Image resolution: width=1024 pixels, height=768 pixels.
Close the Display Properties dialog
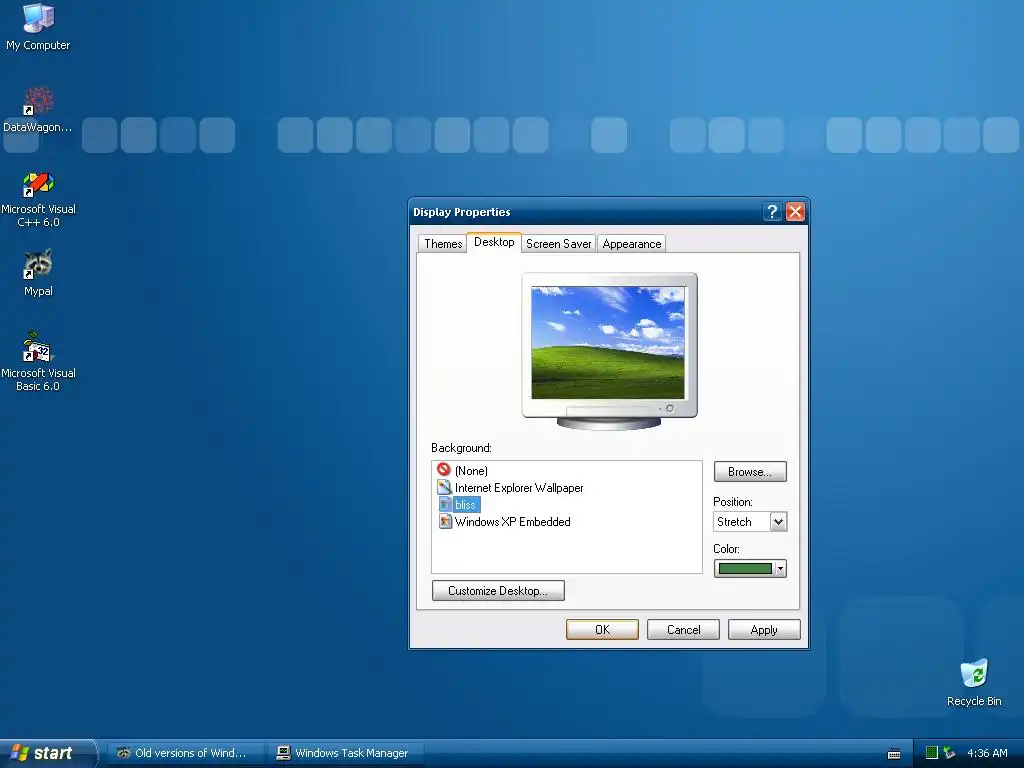pos(795,212)
